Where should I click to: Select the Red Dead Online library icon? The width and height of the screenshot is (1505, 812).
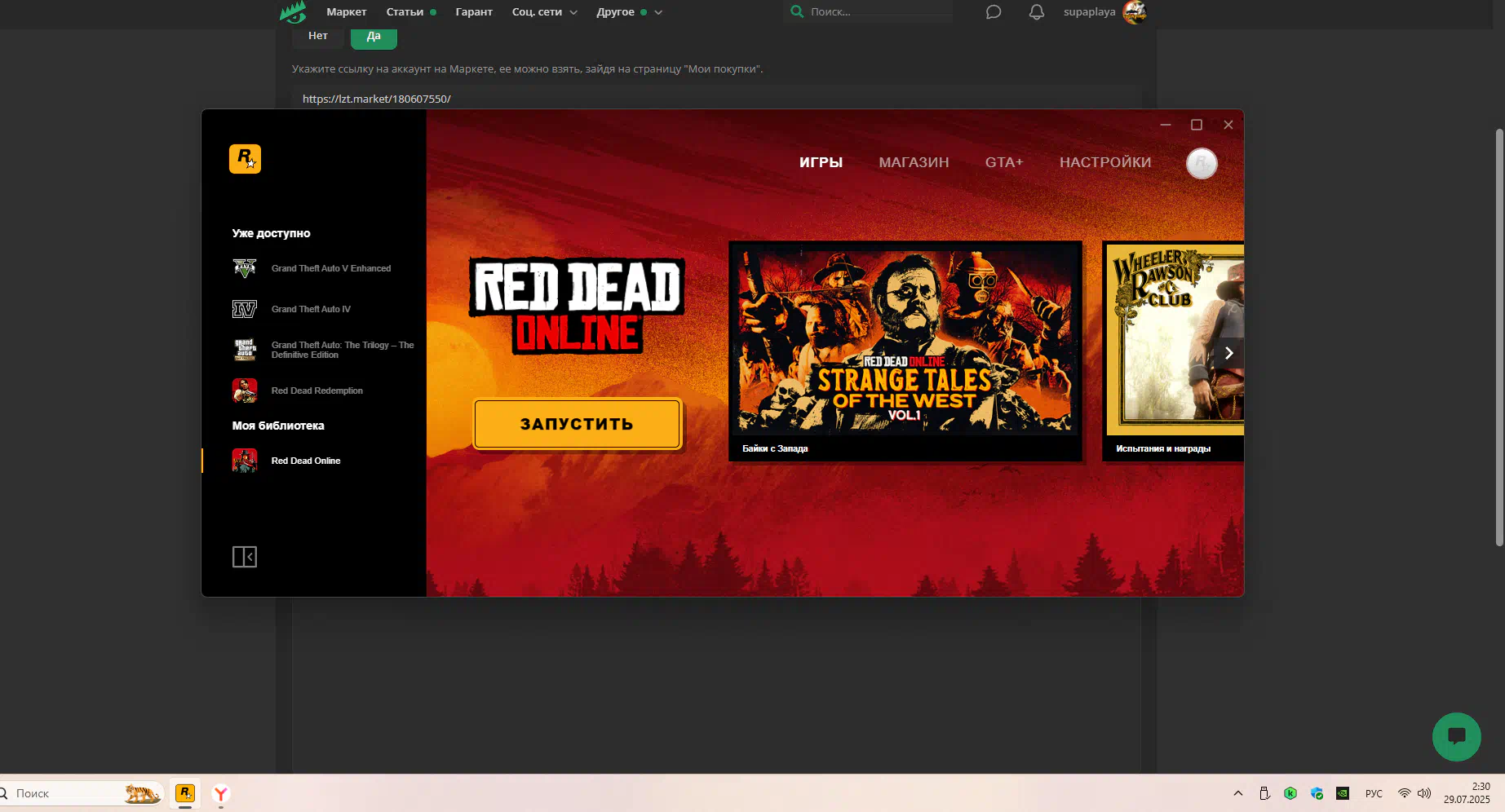[245, 461]
